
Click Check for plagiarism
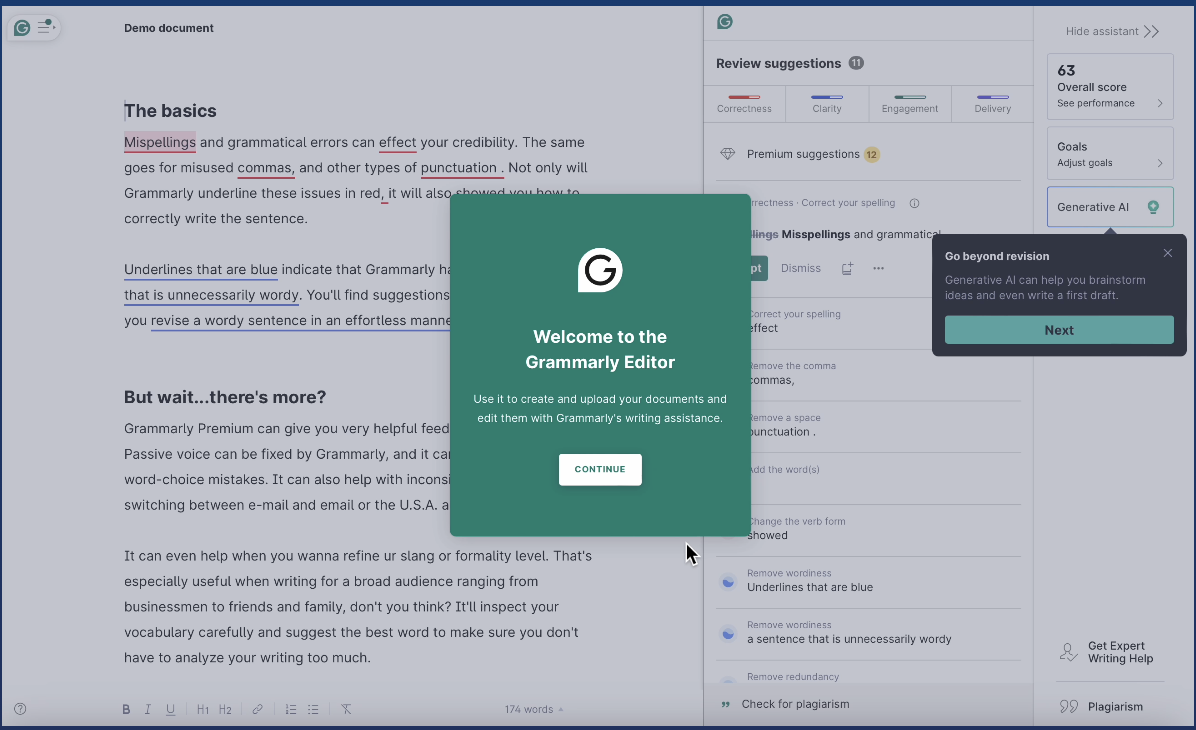pyautogui.click(x=795, y=704)
